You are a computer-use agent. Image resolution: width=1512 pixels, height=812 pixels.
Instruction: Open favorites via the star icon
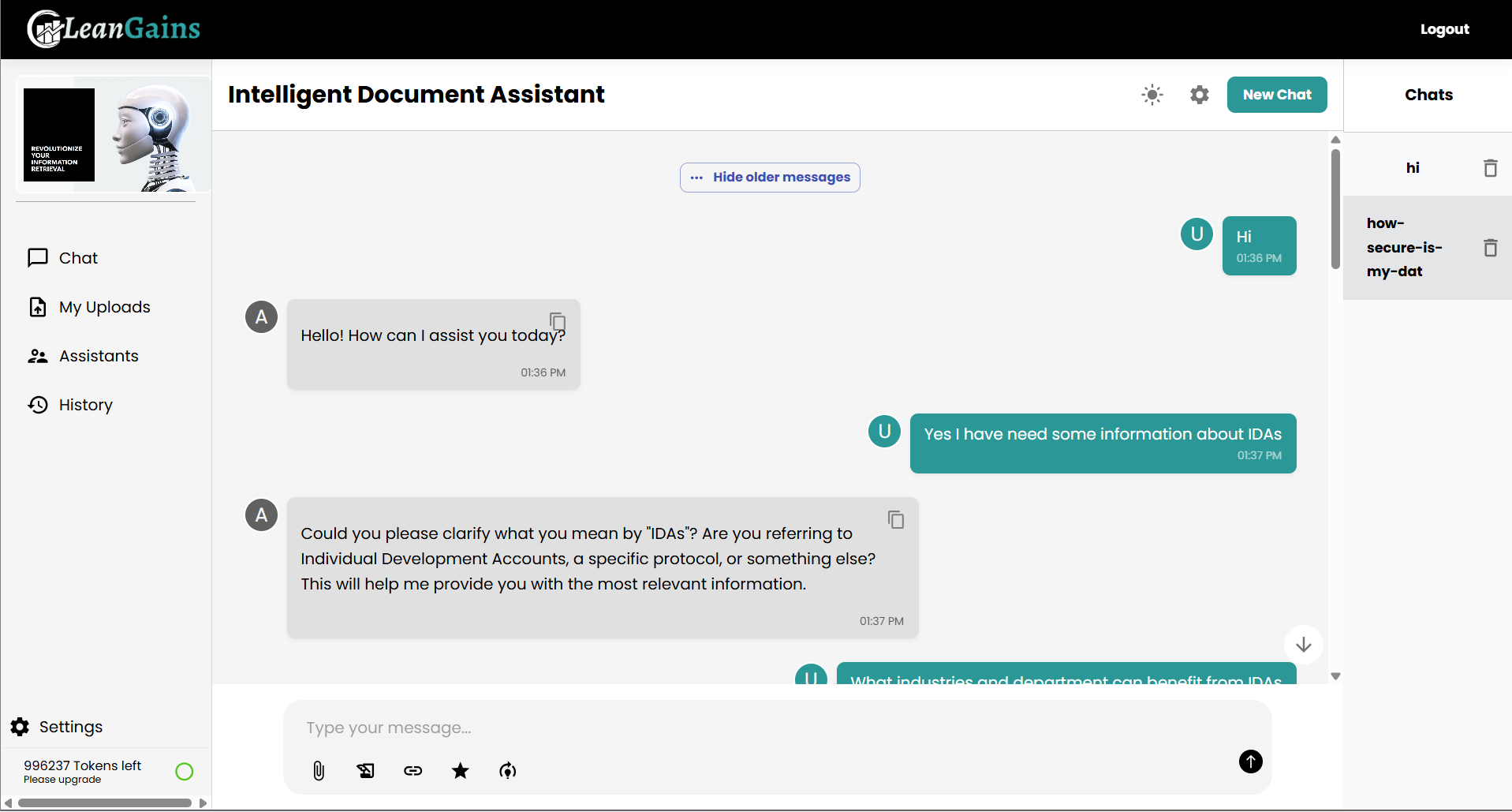[460, 771]
